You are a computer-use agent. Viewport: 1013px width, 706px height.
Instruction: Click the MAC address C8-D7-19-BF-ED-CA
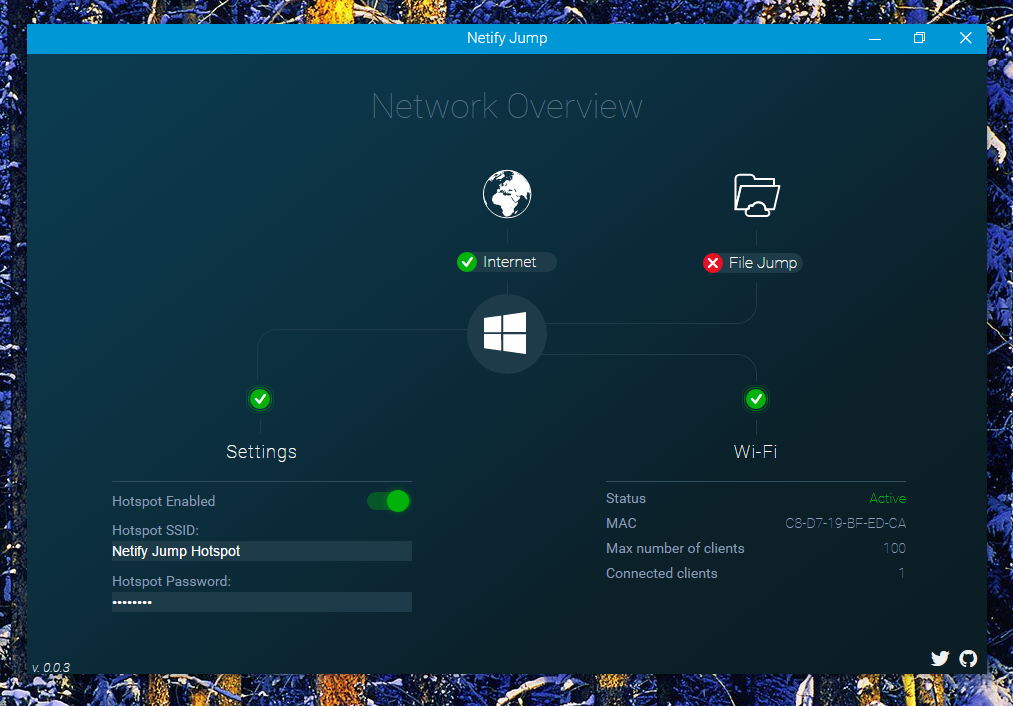coord(846,523)
